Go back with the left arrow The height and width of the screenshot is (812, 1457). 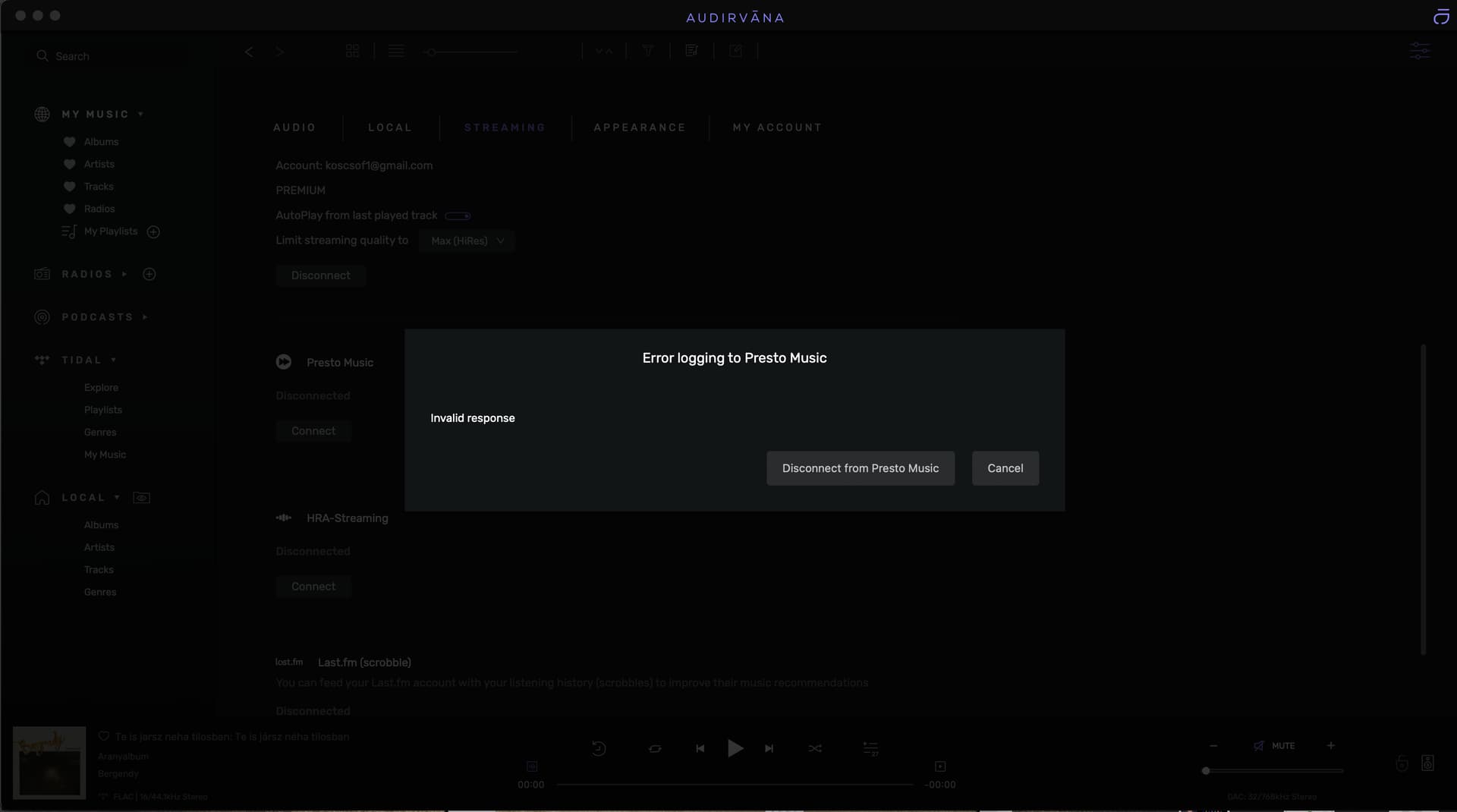click(x=249, y=52)
